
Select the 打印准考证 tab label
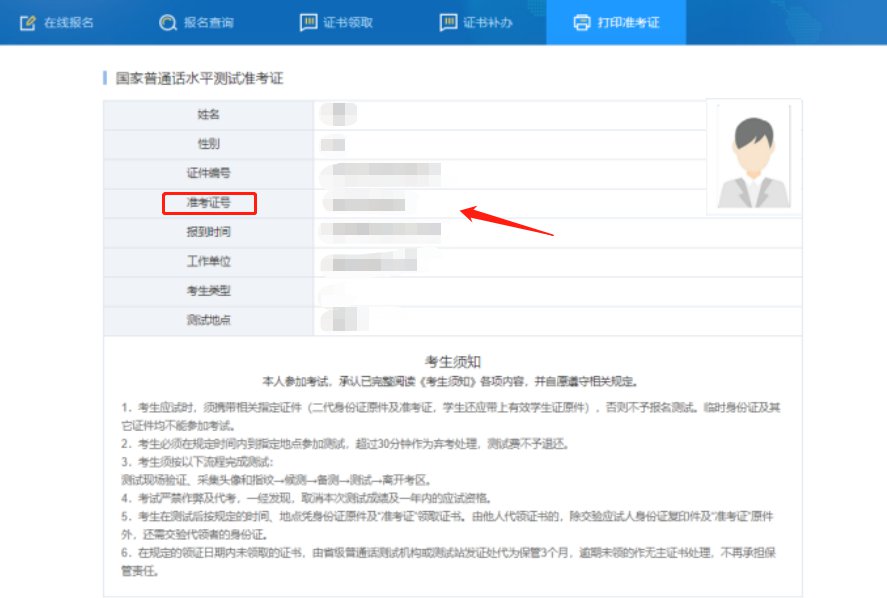point(628,22)
